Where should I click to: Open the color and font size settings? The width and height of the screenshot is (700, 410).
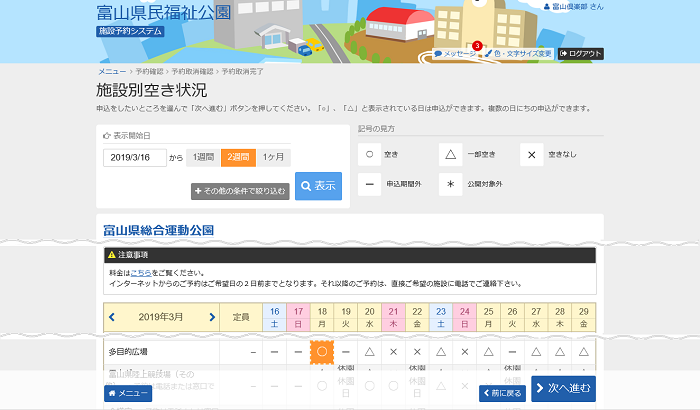(518, 54)
